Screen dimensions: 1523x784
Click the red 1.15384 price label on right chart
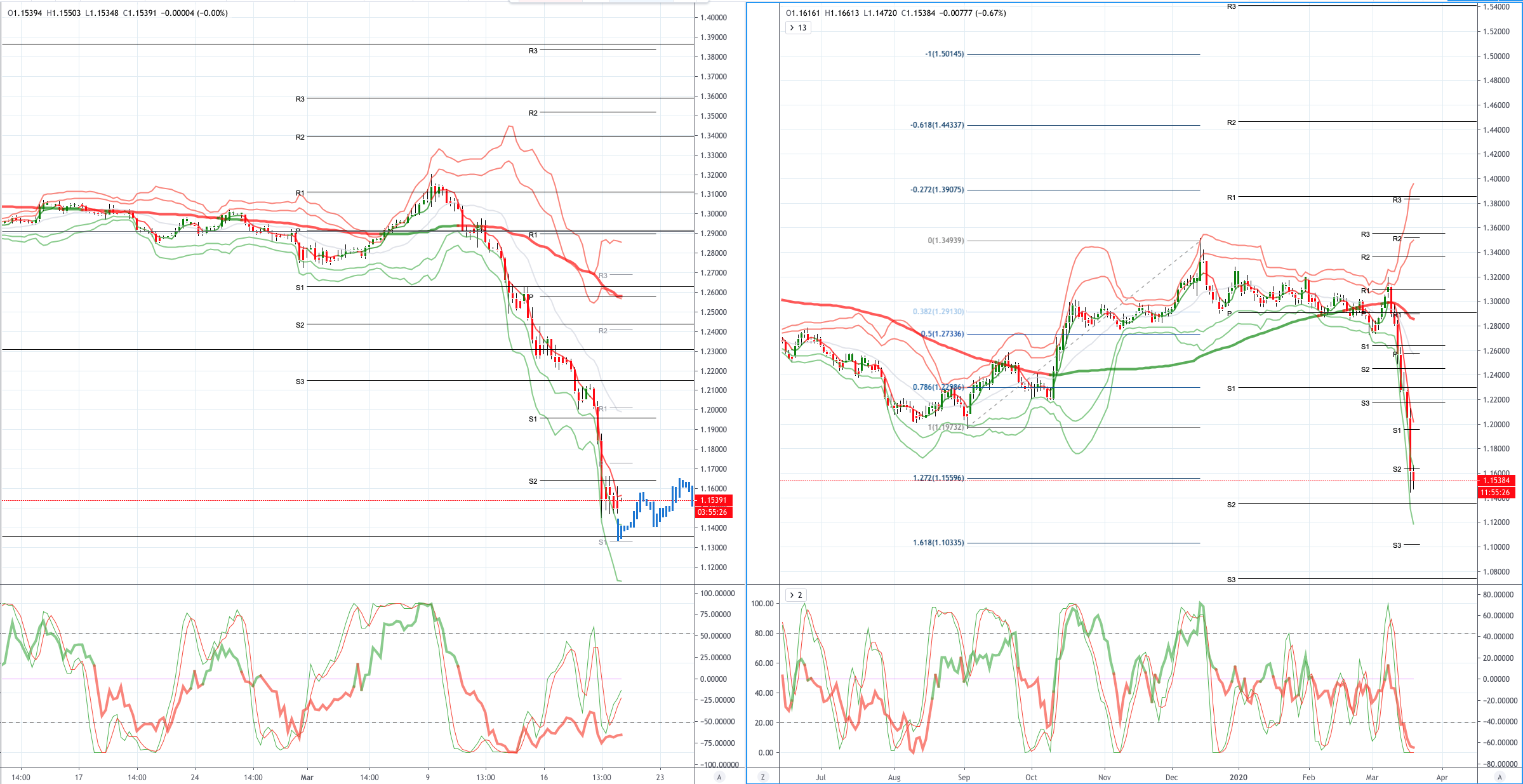1496,481
